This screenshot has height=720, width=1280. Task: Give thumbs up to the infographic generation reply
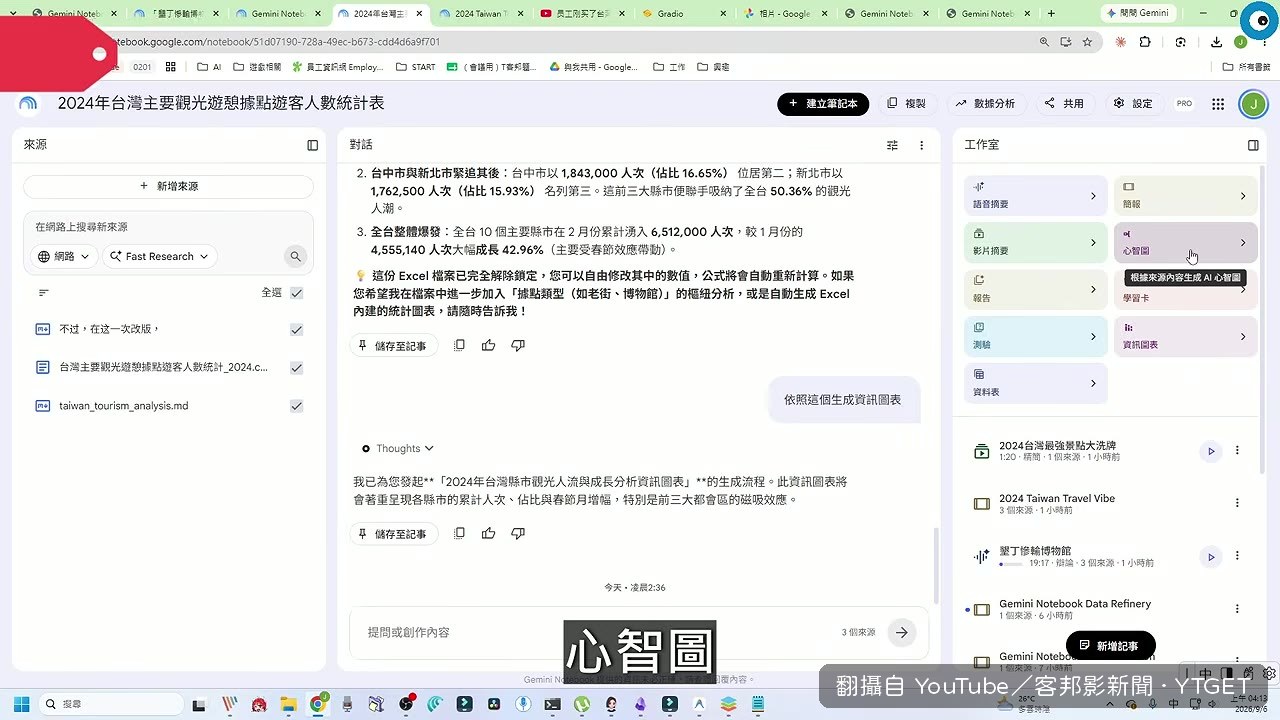(x=488, y=534)
